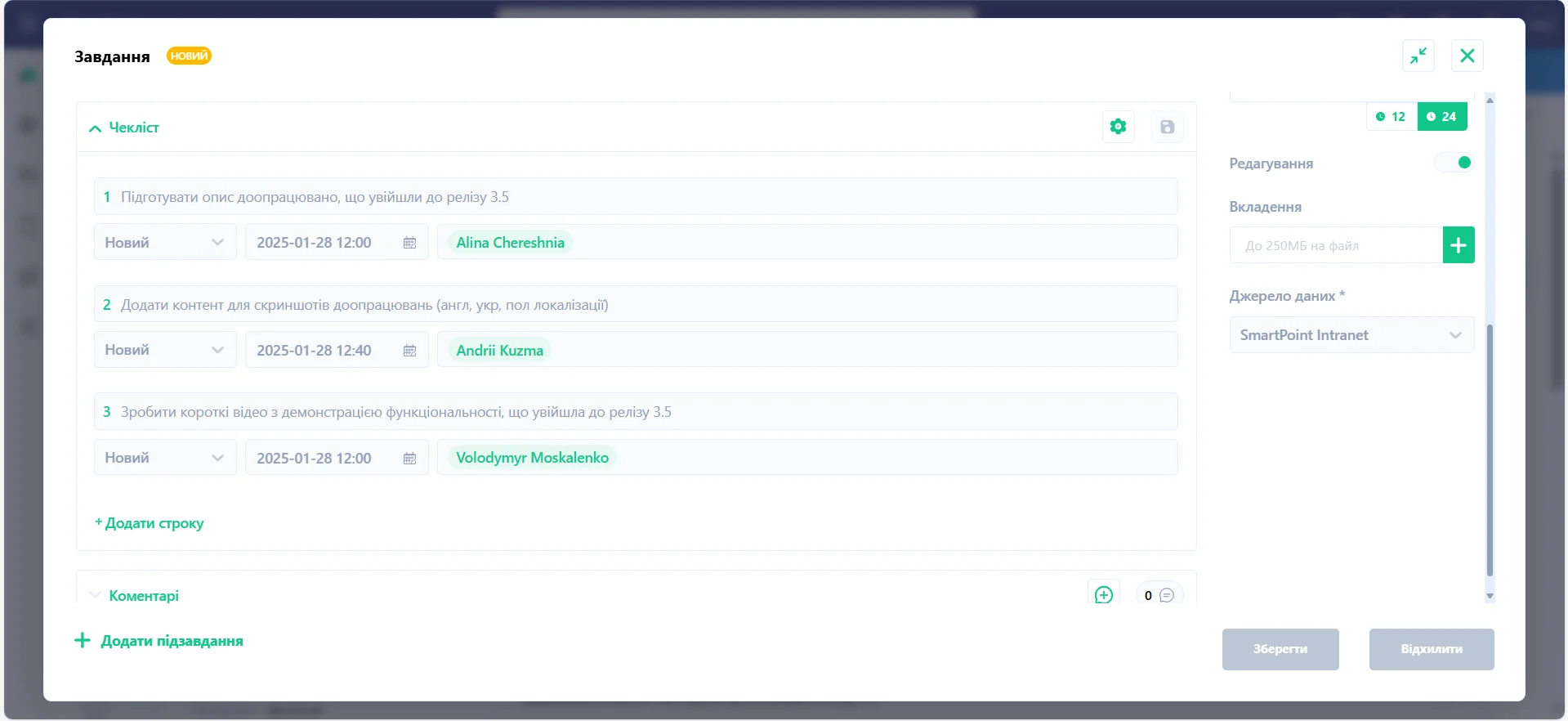
Task: Click the checklist save disk icon
Action: tap(1167, 127)
